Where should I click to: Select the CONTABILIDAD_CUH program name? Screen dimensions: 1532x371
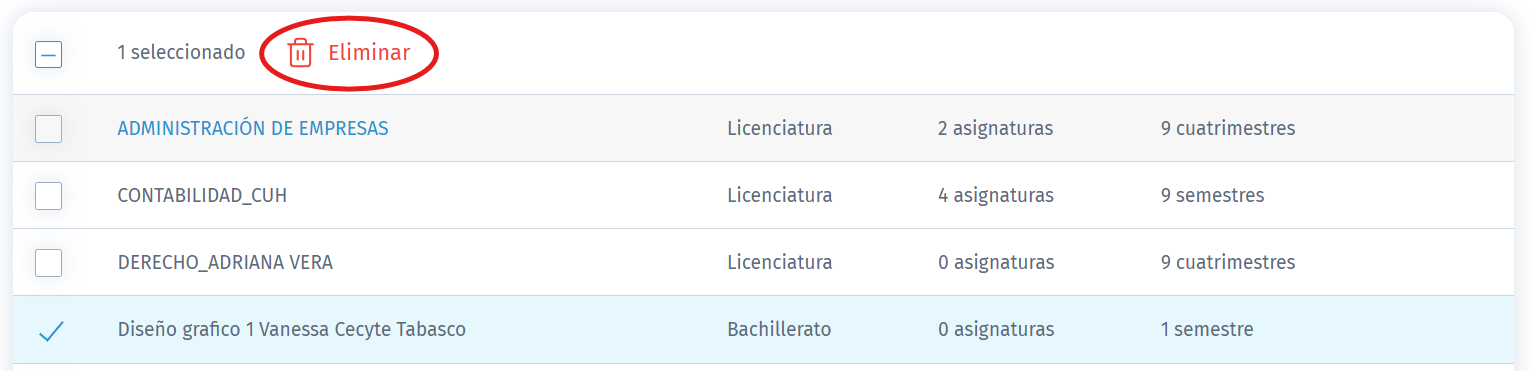[202, 195]
